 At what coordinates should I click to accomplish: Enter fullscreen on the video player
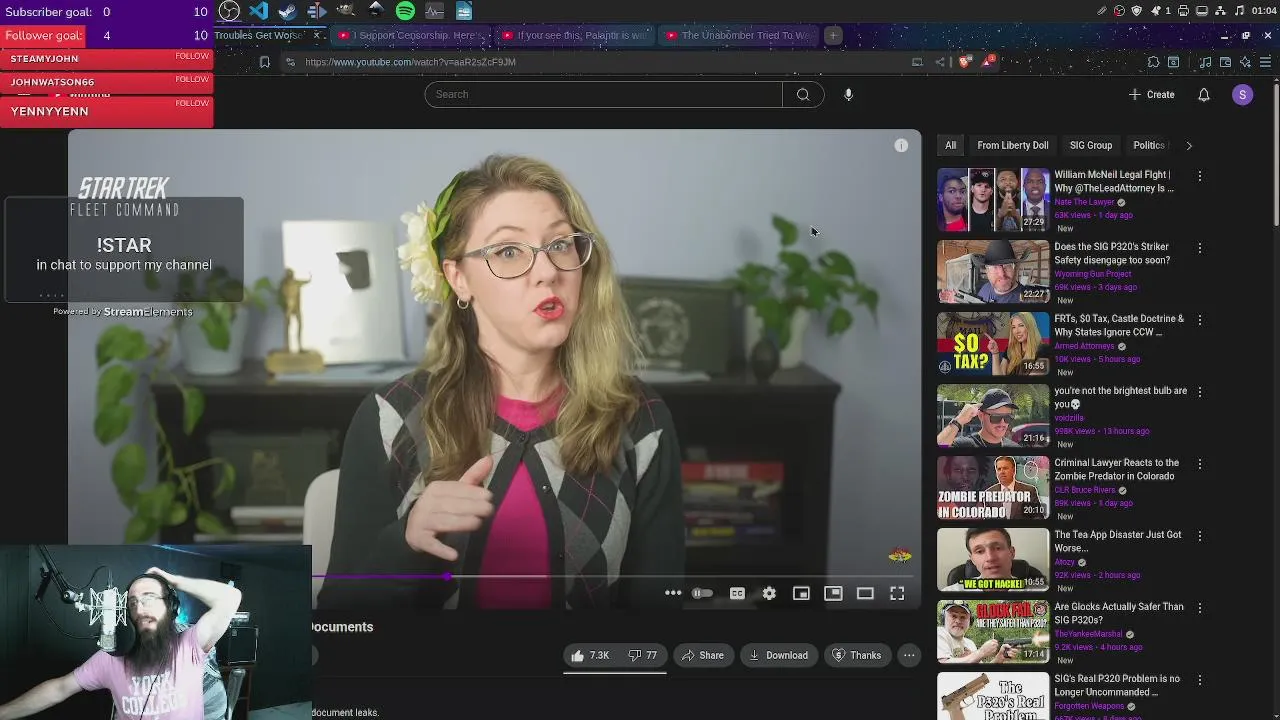[897, 593]
